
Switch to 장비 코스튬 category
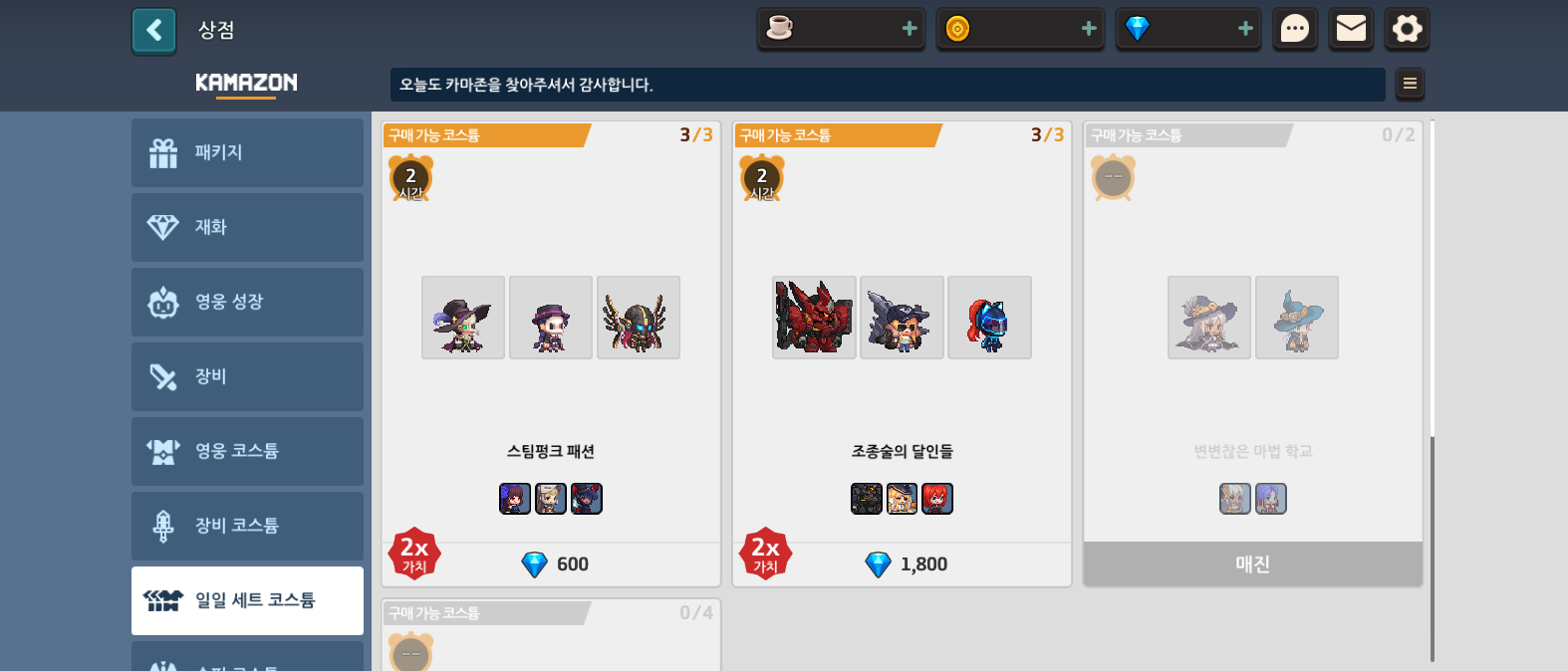(x=247, y=526)
